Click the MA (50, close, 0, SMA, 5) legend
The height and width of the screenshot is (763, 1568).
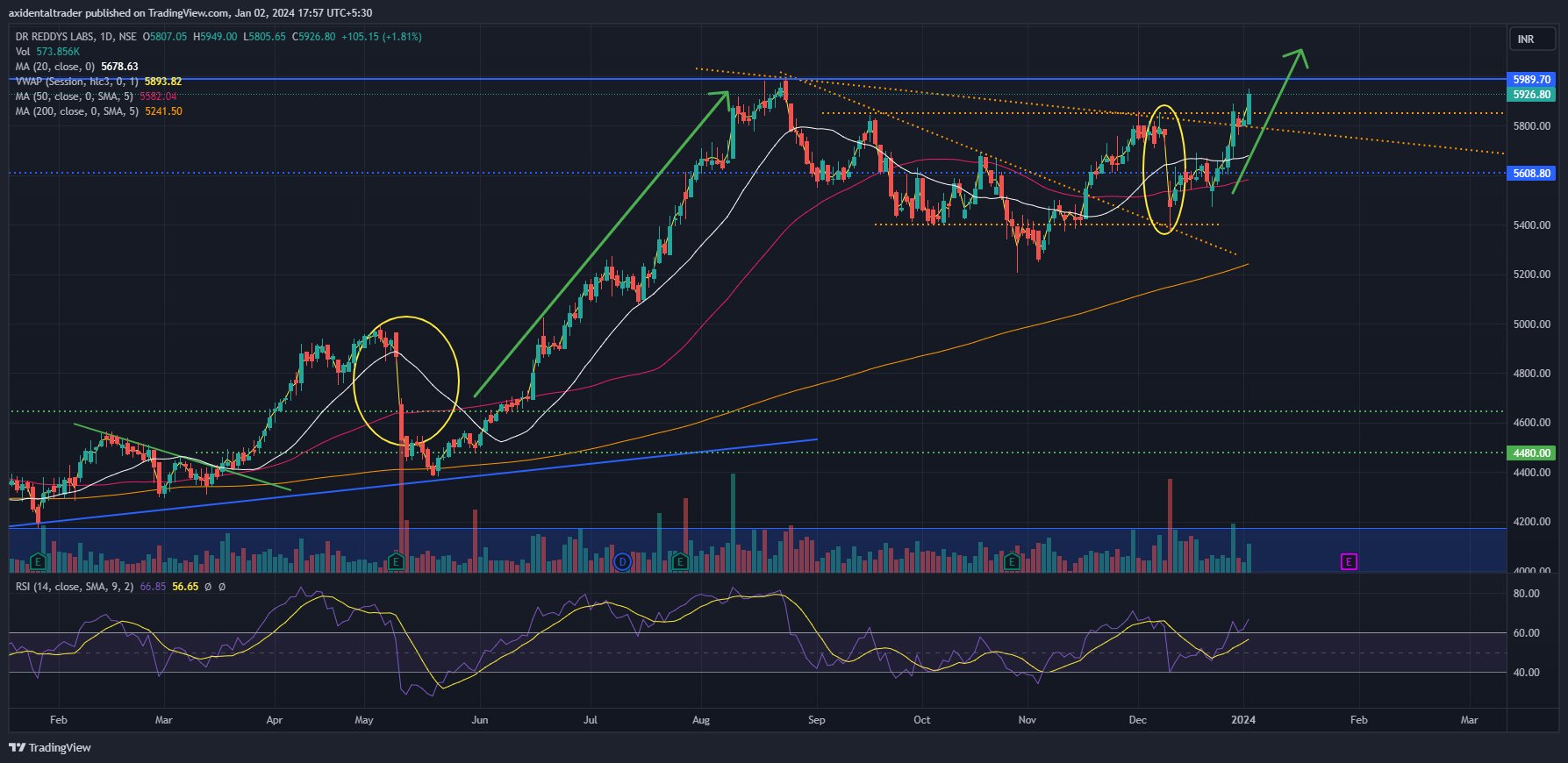(x=75, y=96)
